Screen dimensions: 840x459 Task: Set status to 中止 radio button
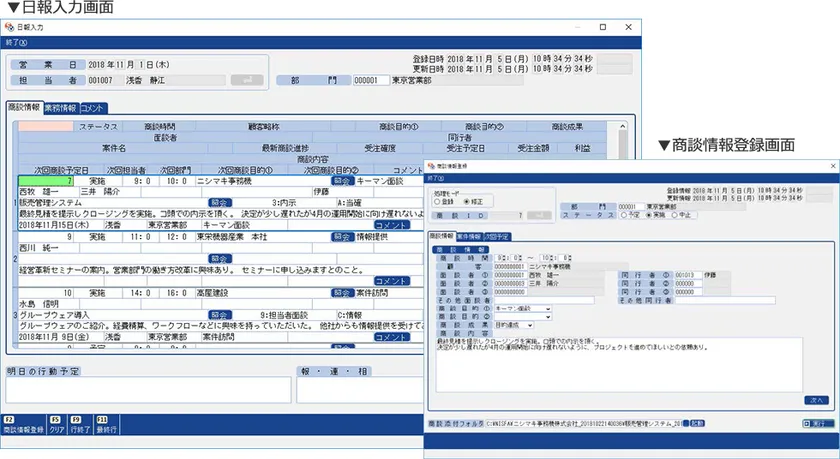674,215
